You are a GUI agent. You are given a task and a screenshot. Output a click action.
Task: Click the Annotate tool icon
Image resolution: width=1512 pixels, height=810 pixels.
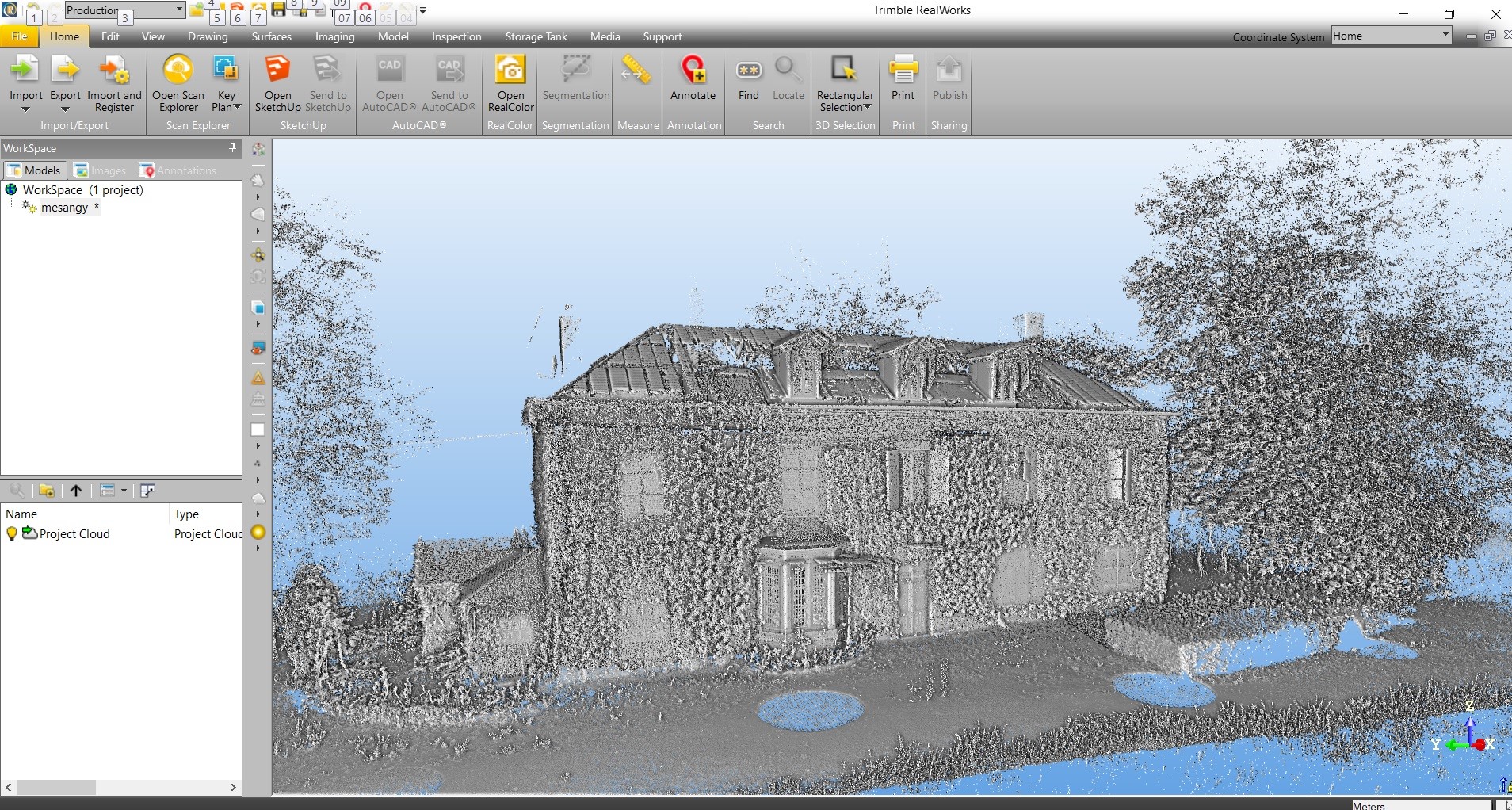[693, 72]
